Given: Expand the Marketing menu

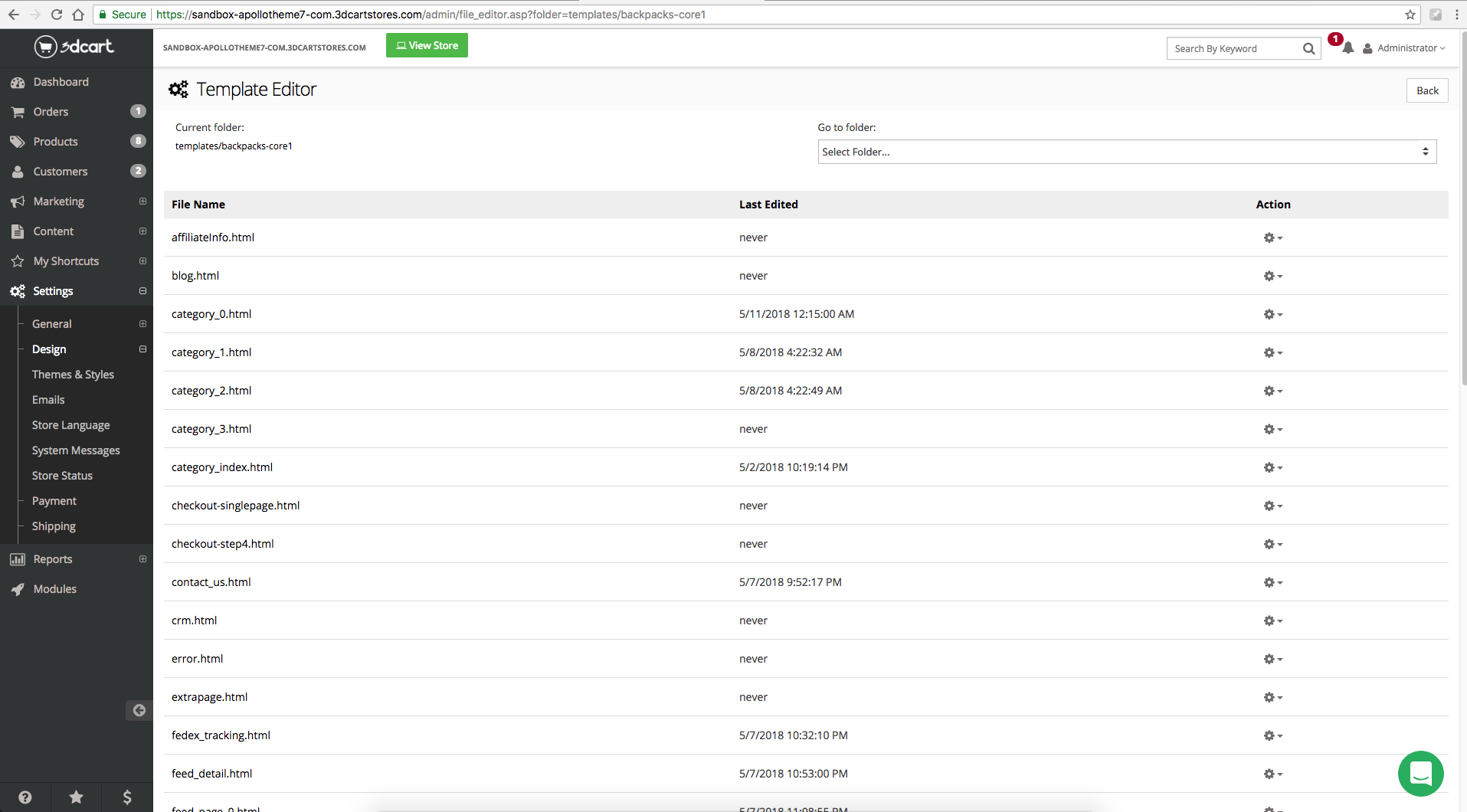Looking at the screenshot, I should coord(142,201).
